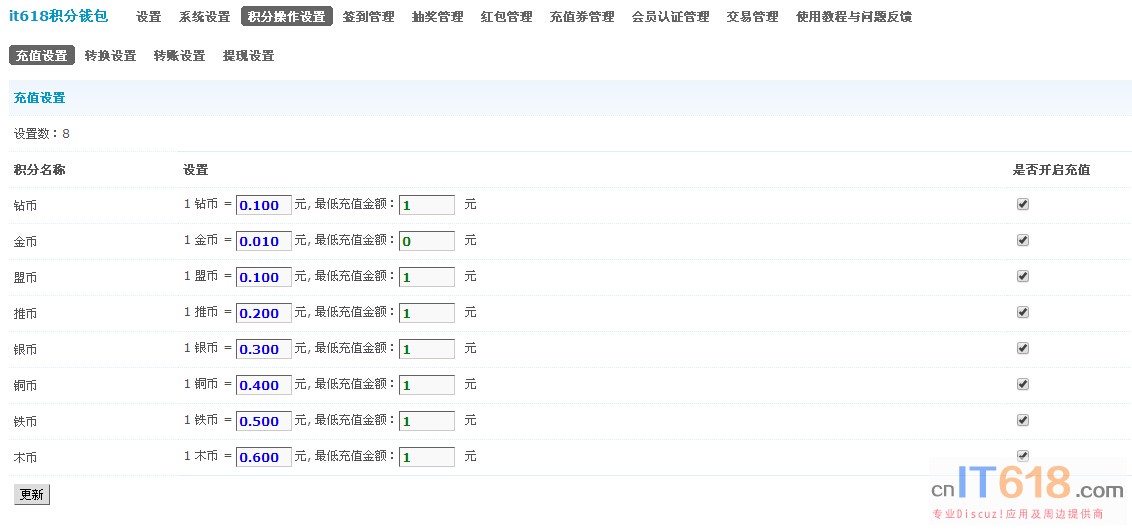The width and height of the screenshot is (1132, 530).
Task: Open 充值券管理 menu
Action: 582,17
